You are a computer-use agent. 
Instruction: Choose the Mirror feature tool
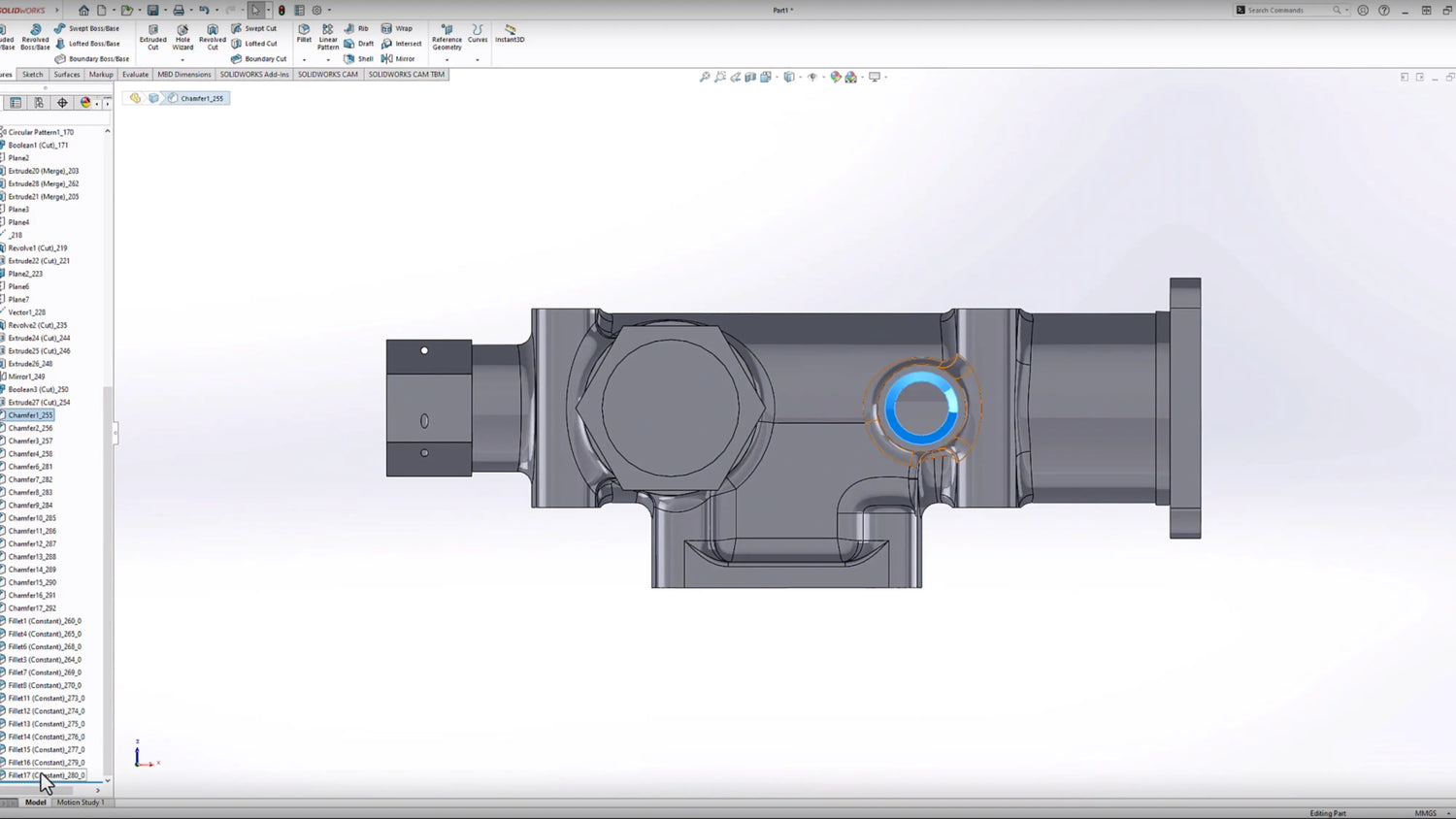[x=398, y=58]
